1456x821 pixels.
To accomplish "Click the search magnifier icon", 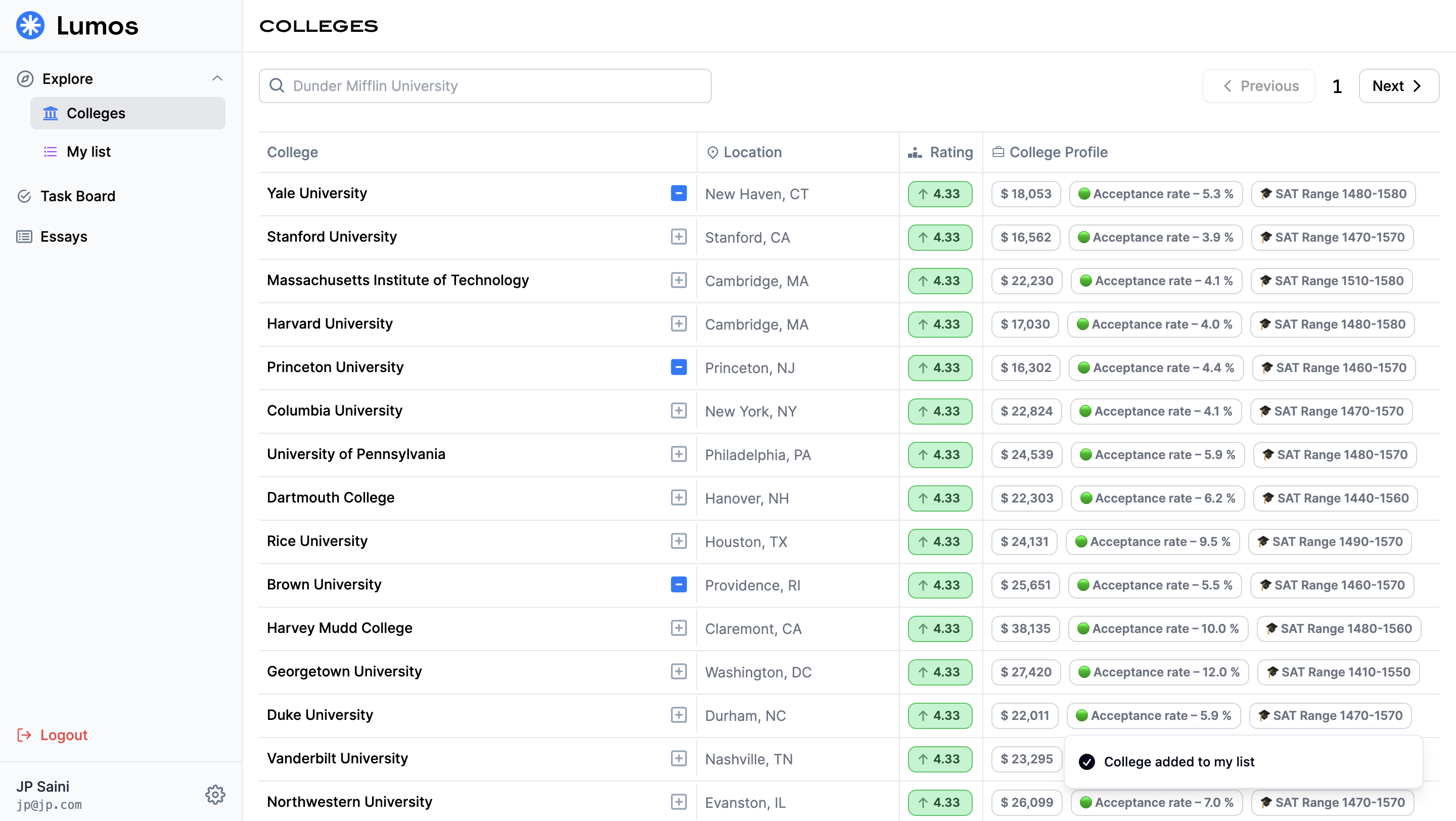I will tap(277, 86).
